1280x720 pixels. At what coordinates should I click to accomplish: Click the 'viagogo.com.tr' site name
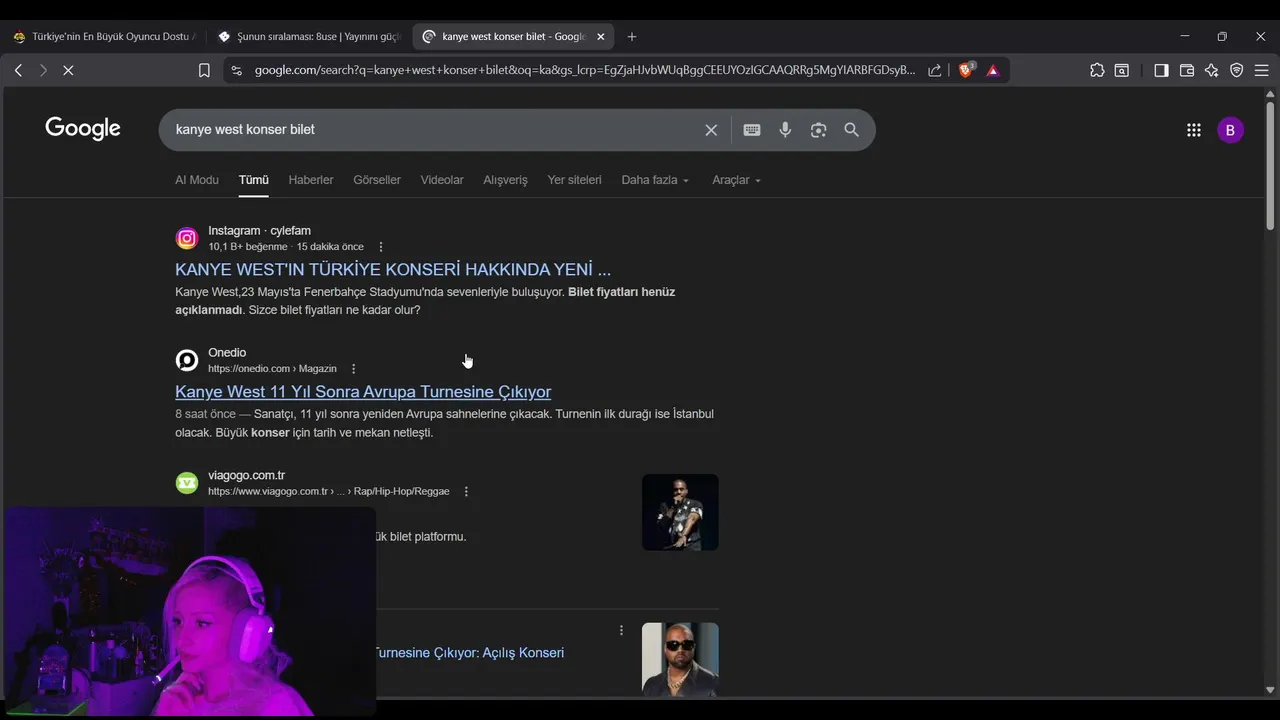[x=246, y=475]
